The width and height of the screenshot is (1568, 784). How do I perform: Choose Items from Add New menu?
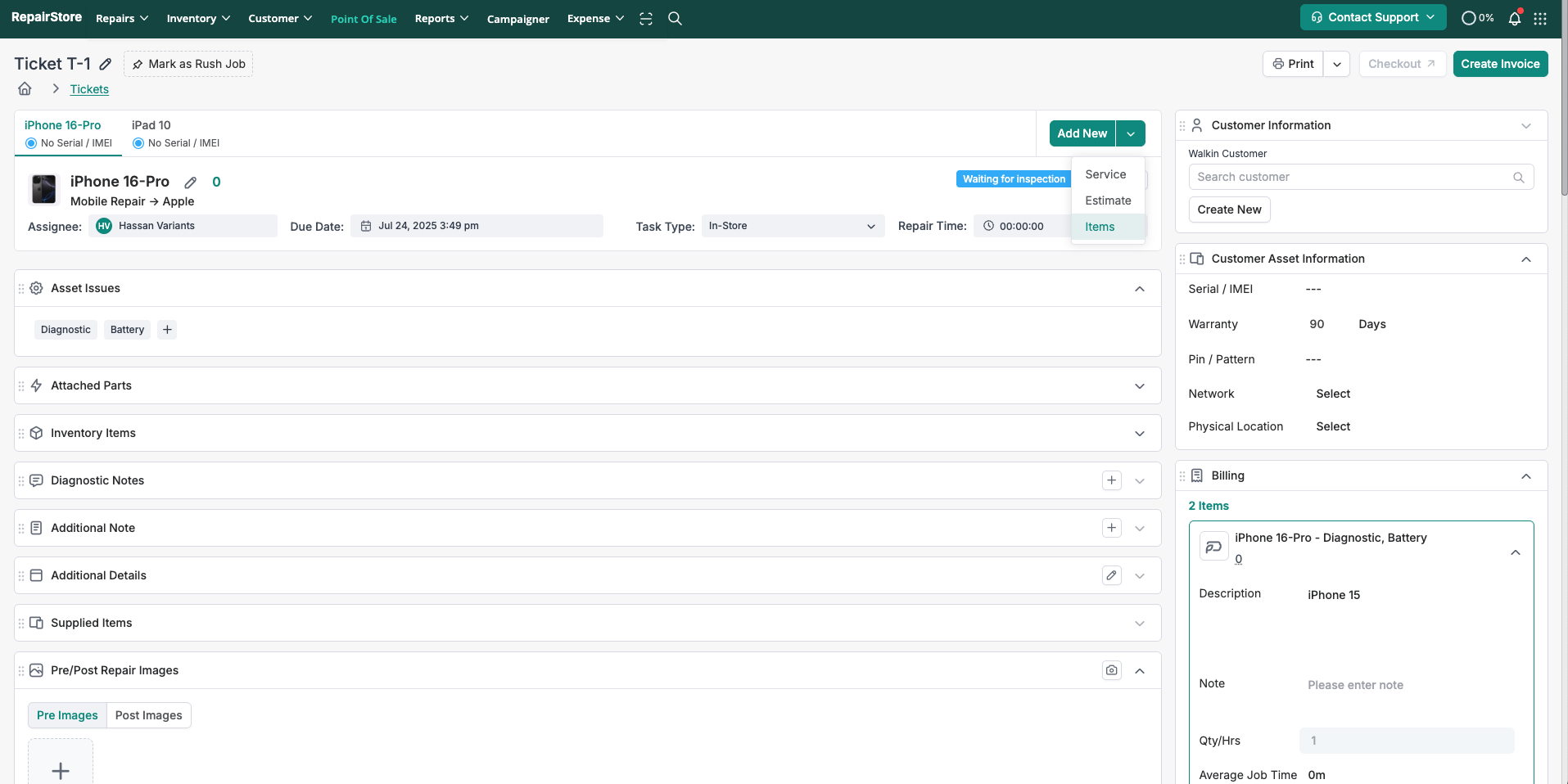click(x=1100, y=227)
